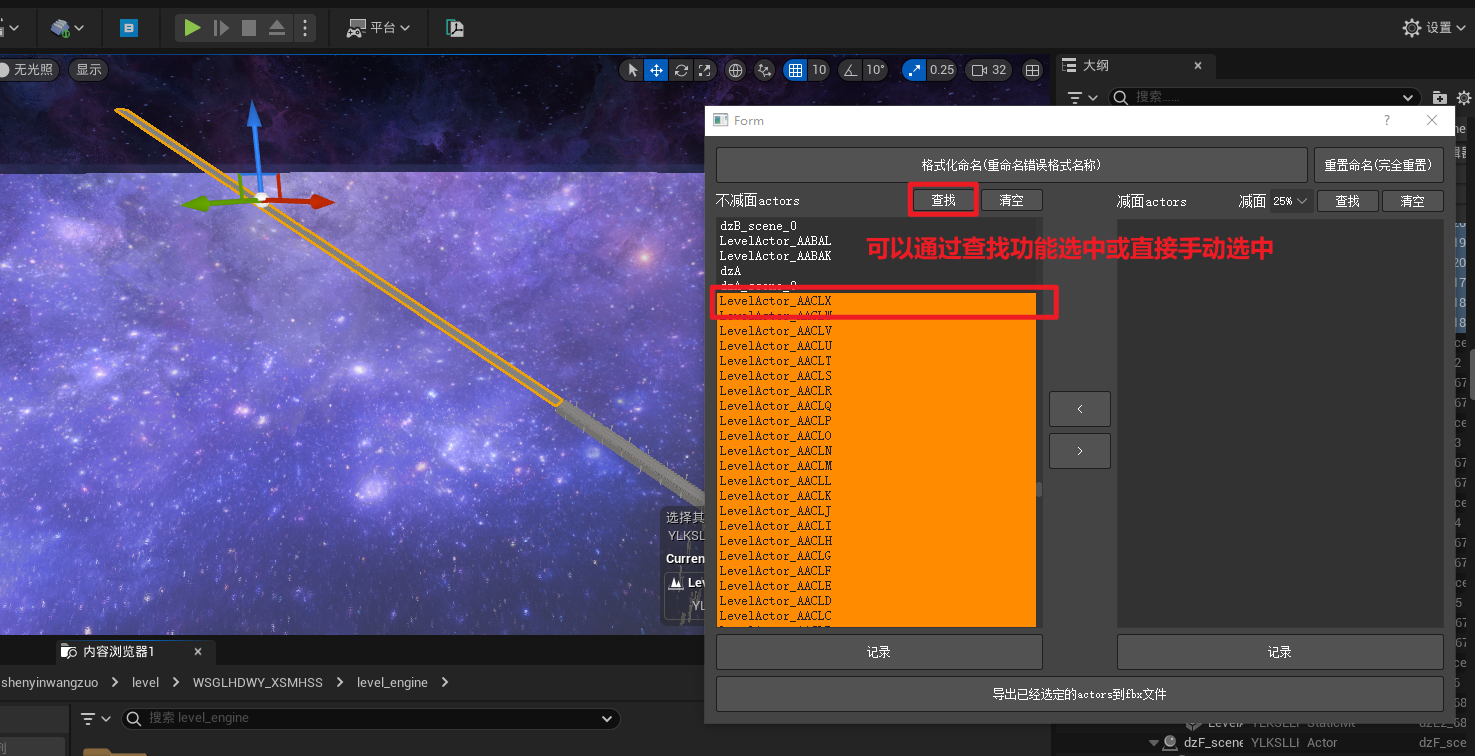Select the rotate transform tool
This screenshot has width=1475, height=756.
(681, 70)
